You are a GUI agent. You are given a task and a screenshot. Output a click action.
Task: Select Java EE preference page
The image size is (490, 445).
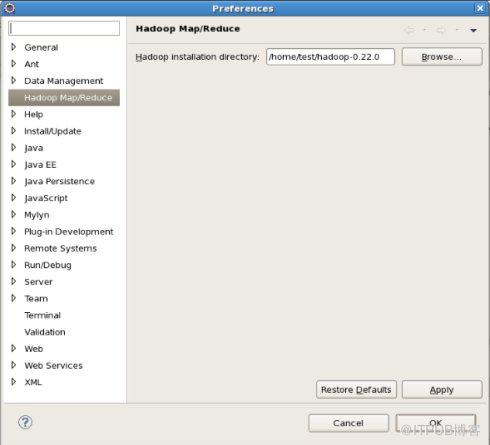click(x=40, y=165)
